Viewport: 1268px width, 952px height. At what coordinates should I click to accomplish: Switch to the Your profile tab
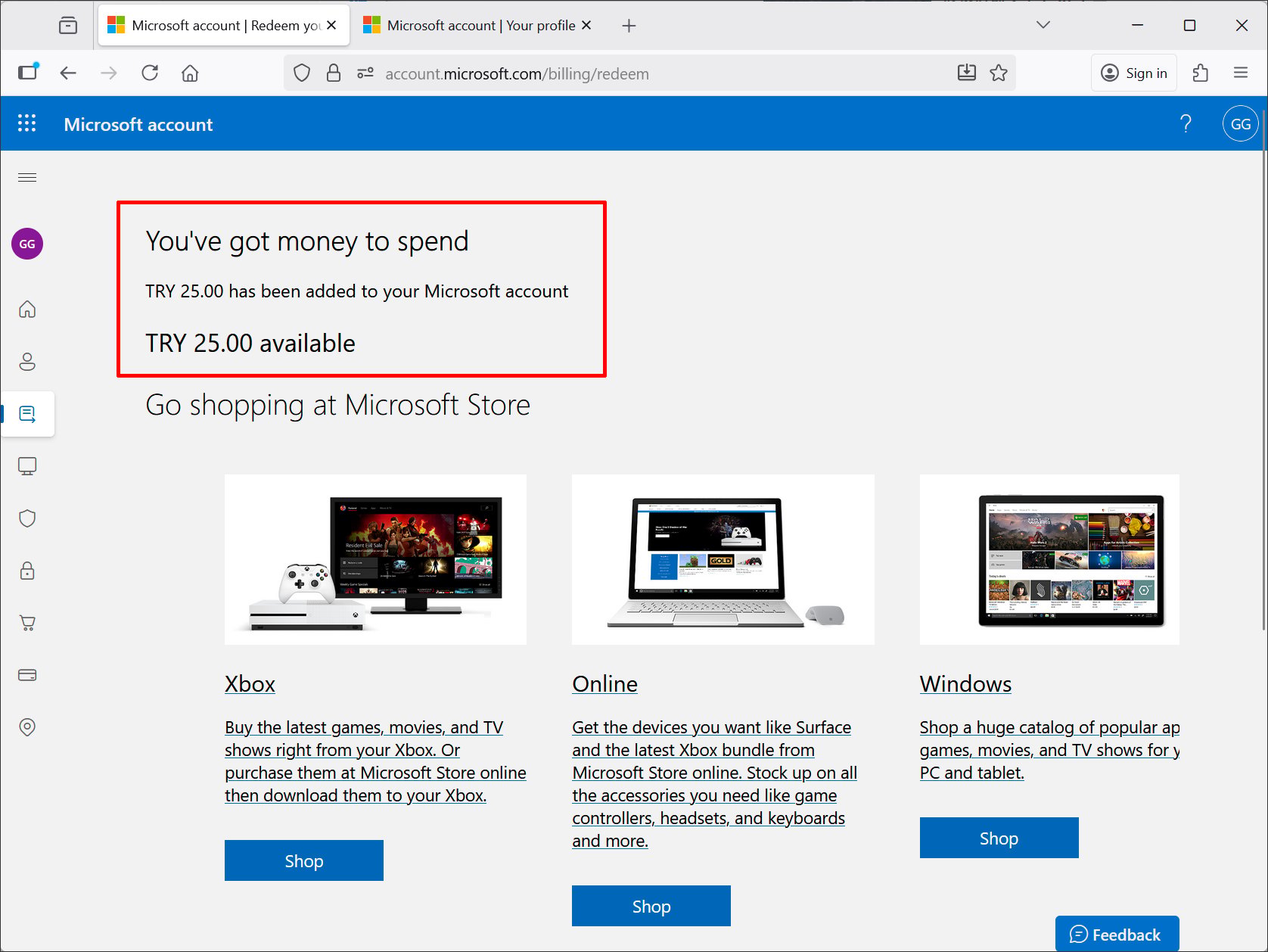coord(477,26)
